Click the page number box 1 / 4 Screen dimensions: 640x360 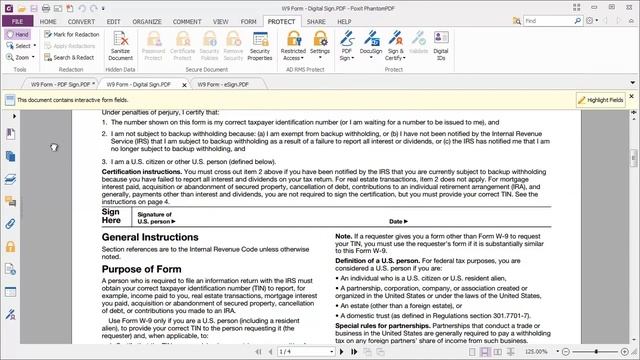point(306,351)
